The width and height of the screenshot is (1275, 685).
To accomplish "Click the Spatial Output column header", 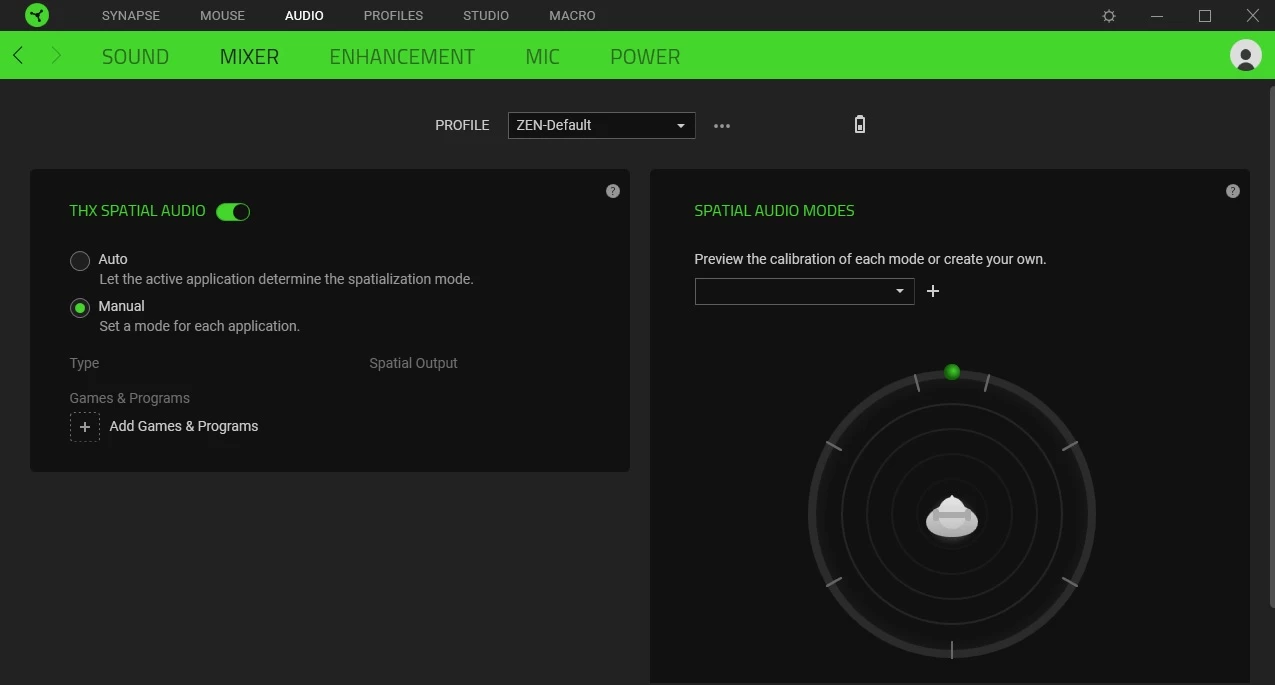I will (x=413, y=363).
